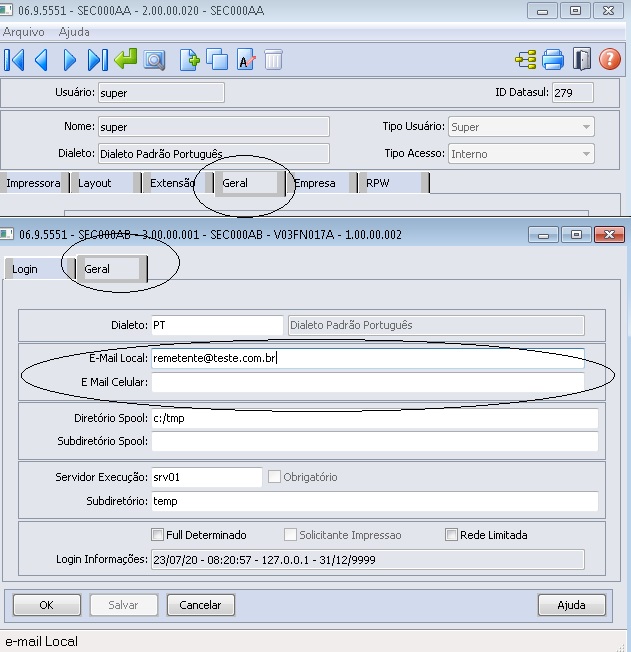Switch to the Layout tab
The width and height of the screenshot is (631, 652).
[105, 183]
